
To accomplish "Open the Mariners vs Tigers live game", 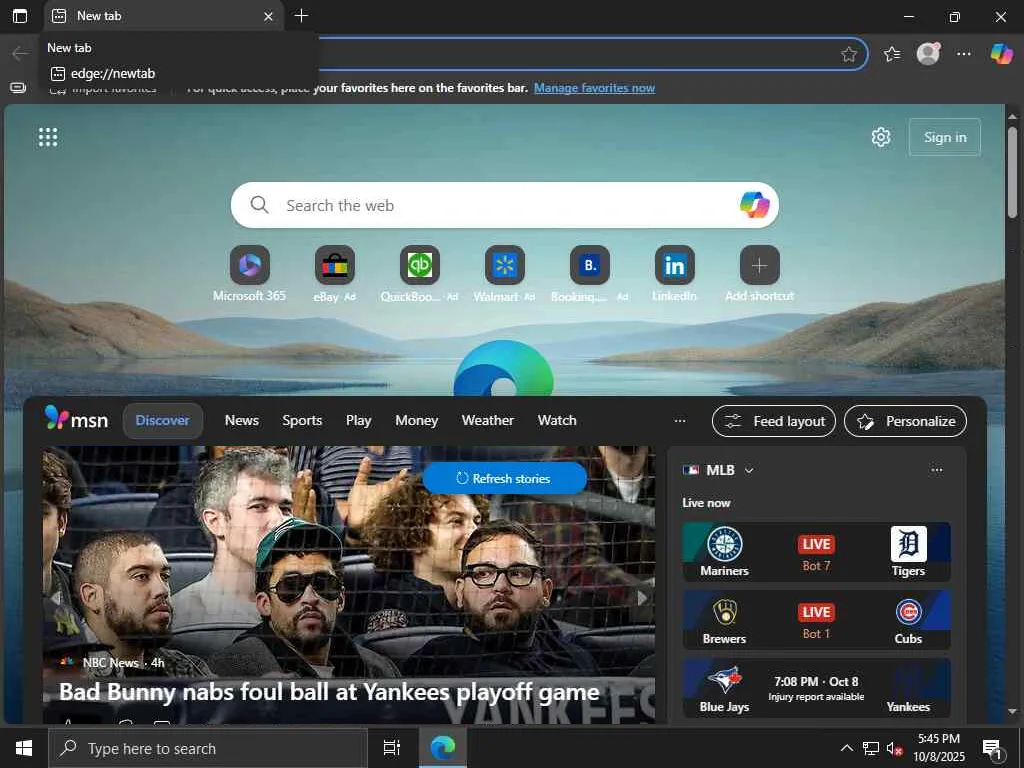I will pyautogui.click(x=816, y=552).
